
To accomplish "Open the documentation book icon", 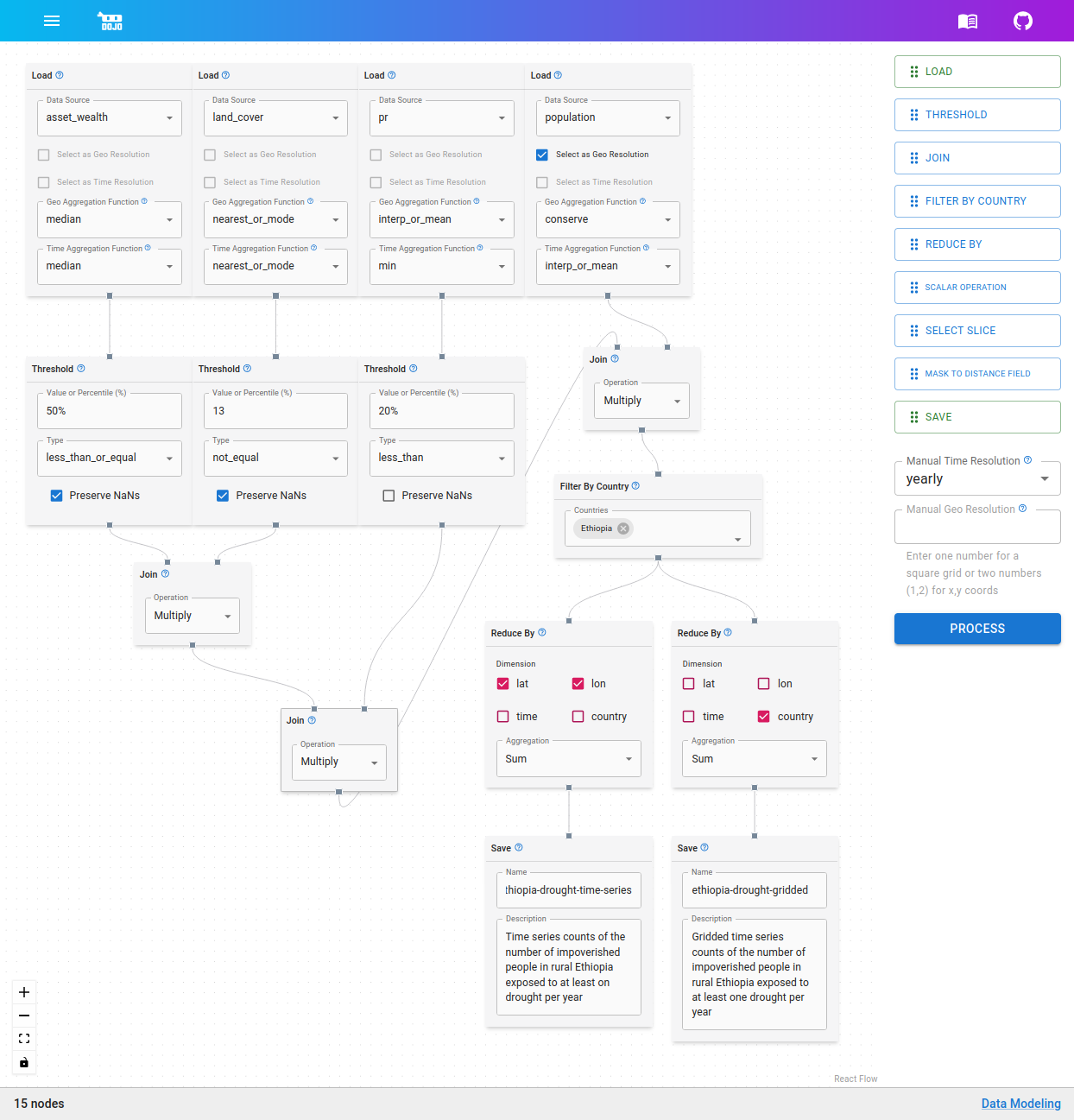I will 968,21.
